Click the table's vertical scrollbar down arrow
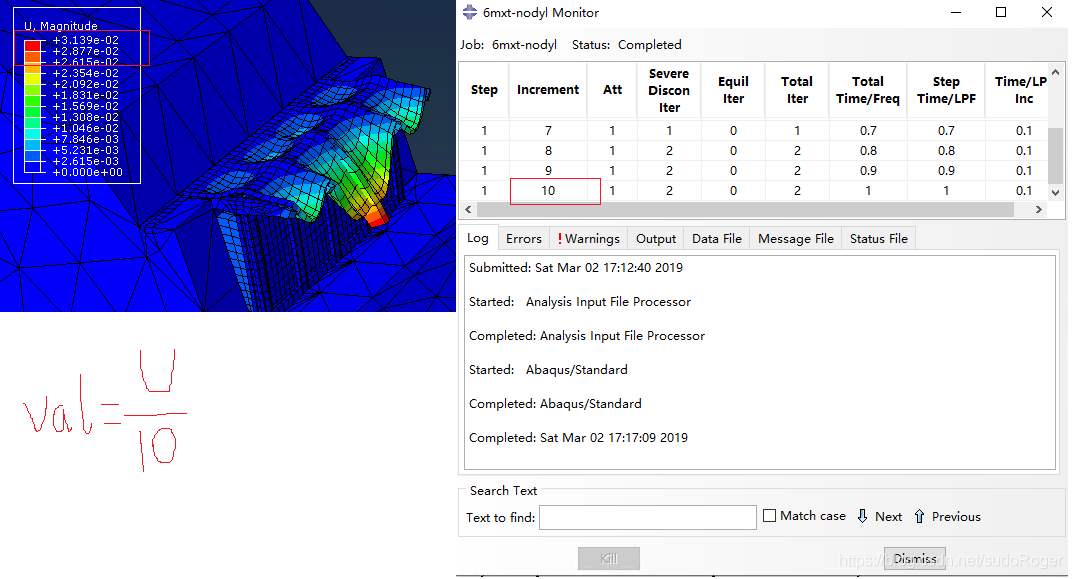Viewport: 1073px width, 579px height. pyautogui.click(x=1056, y=192)
